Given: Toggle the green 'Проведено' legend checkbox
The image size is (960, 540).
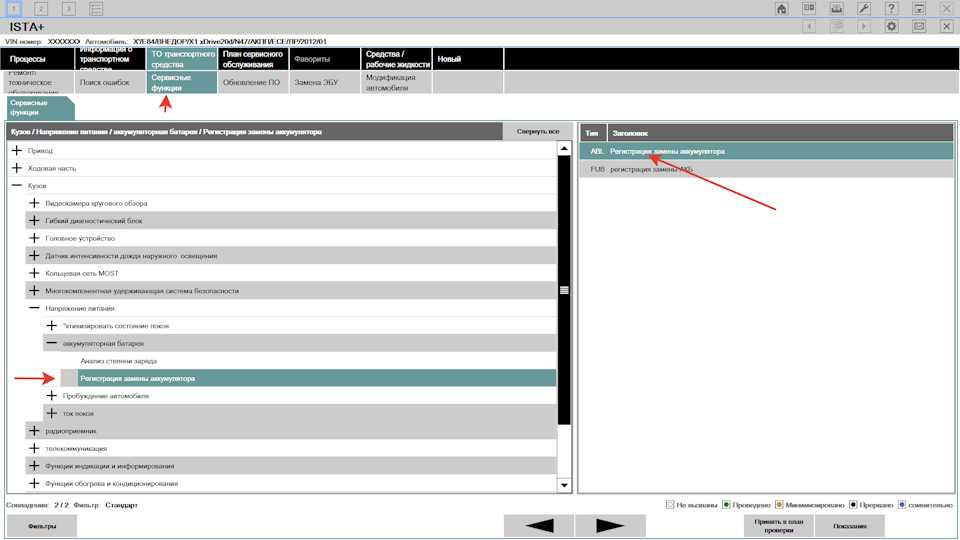Looking at the screenshot, I should (x=726, y=505).
